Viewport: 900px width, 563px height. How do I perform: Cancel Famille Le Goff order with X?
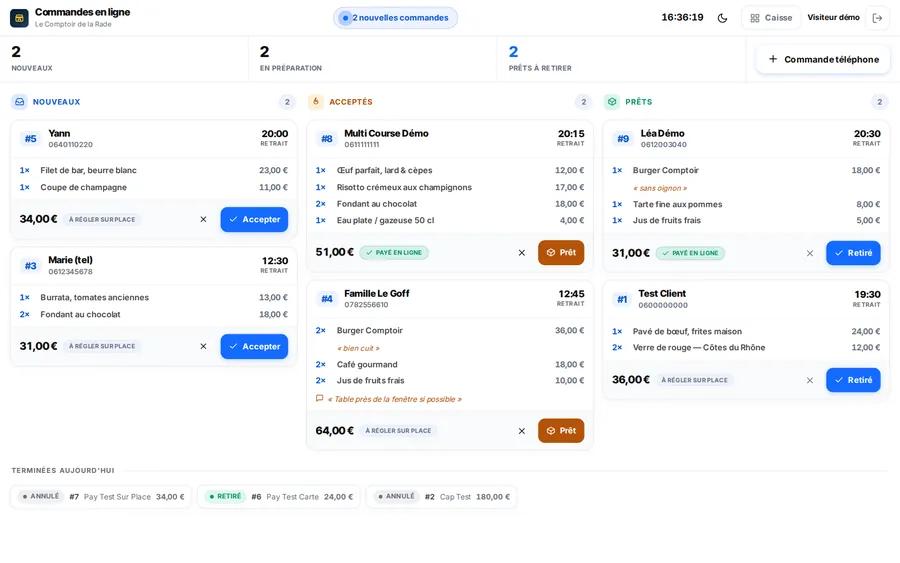(522, 431)
